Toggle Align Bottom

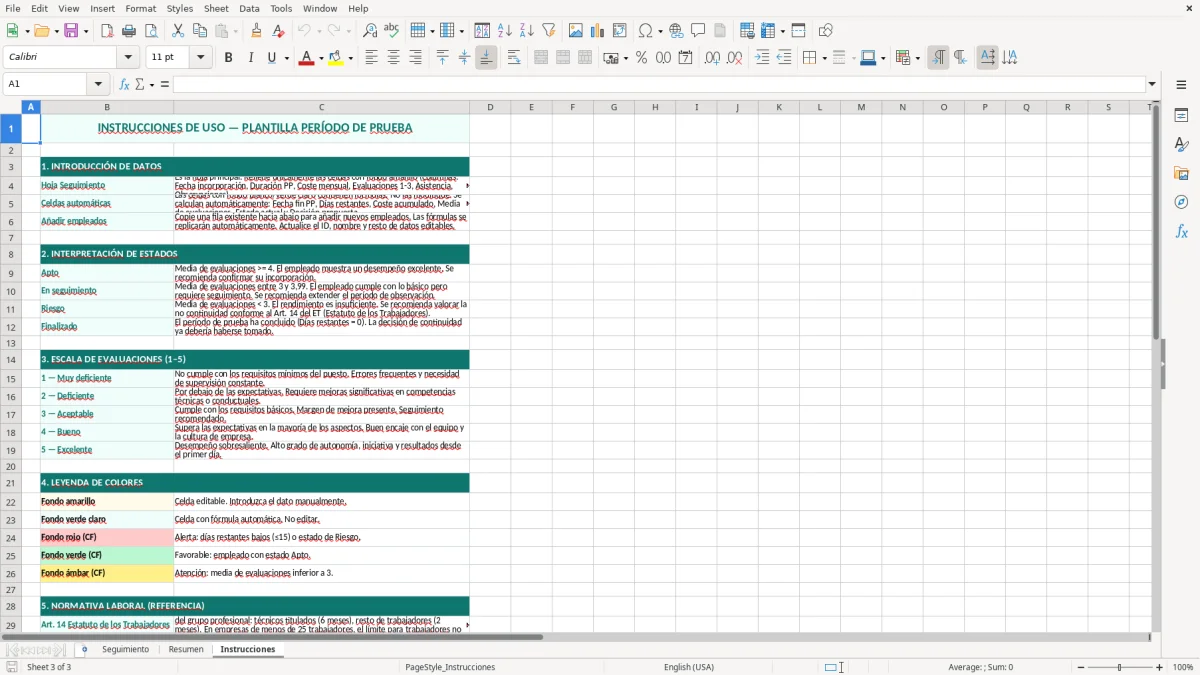pos(486,58)
